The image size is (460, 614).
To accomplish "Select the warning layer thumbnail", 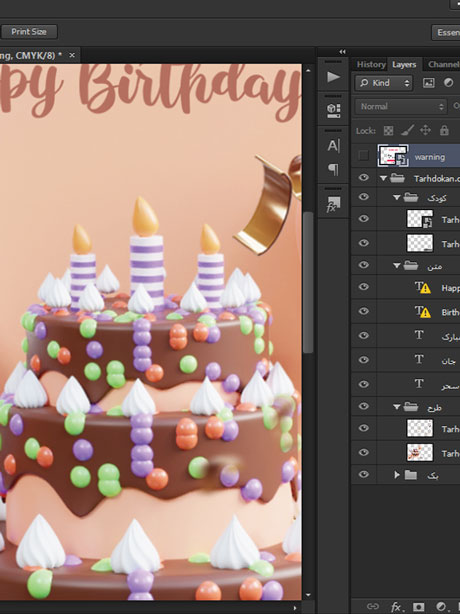I will pyautogui.click(x=393, y=156).
